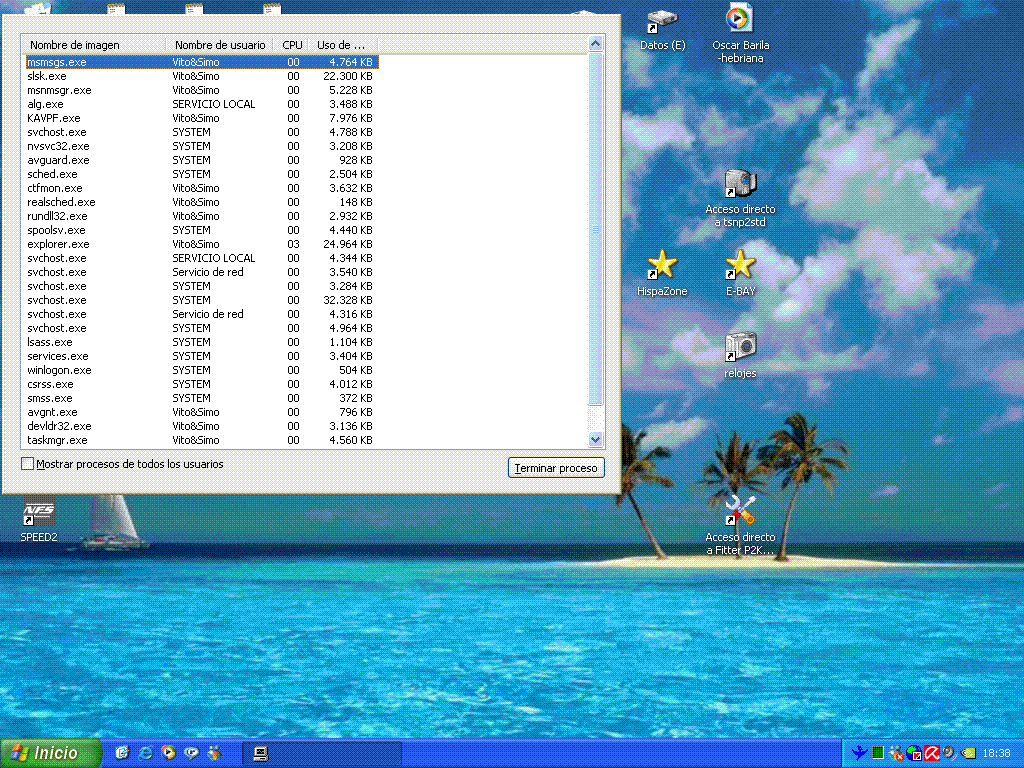Click the Task Manager taskbar button
This screenshot has height=768, width=1024.
(300, 753)
